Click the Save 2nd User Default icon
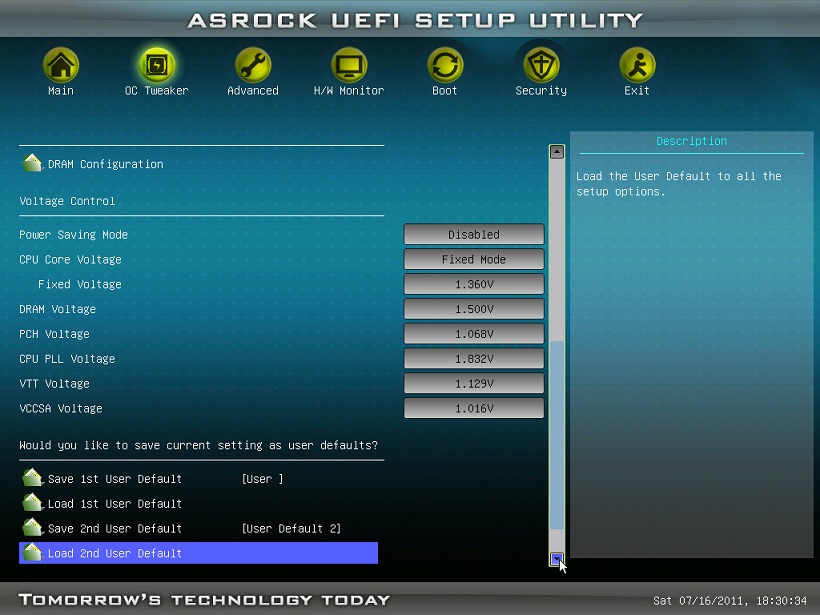This screenshot has width=820, height=615. pyautogui.click(x=32, y=527)
